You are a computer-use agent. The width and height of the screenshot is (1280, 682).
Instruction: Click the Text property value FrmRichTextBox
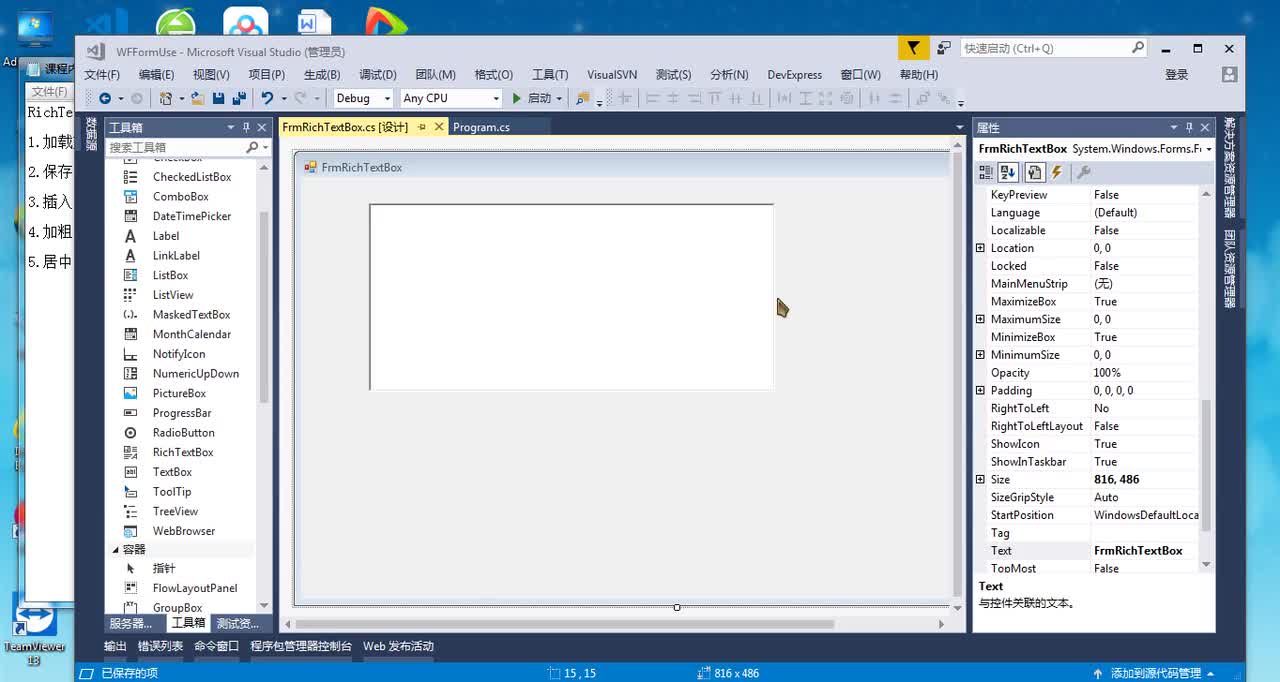tap(1145, 551)
